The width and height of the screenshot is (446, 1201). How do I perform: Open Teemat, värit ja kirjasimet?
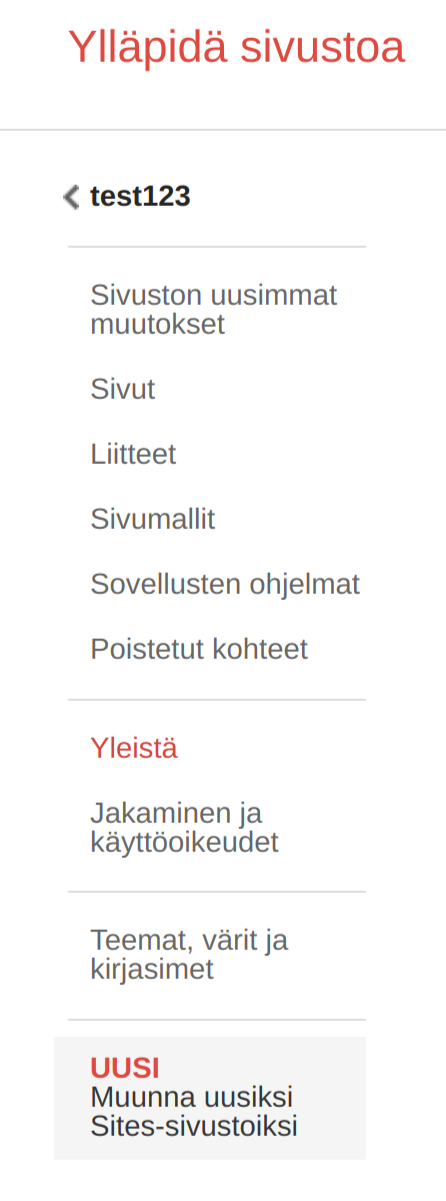tap(189, 955)
